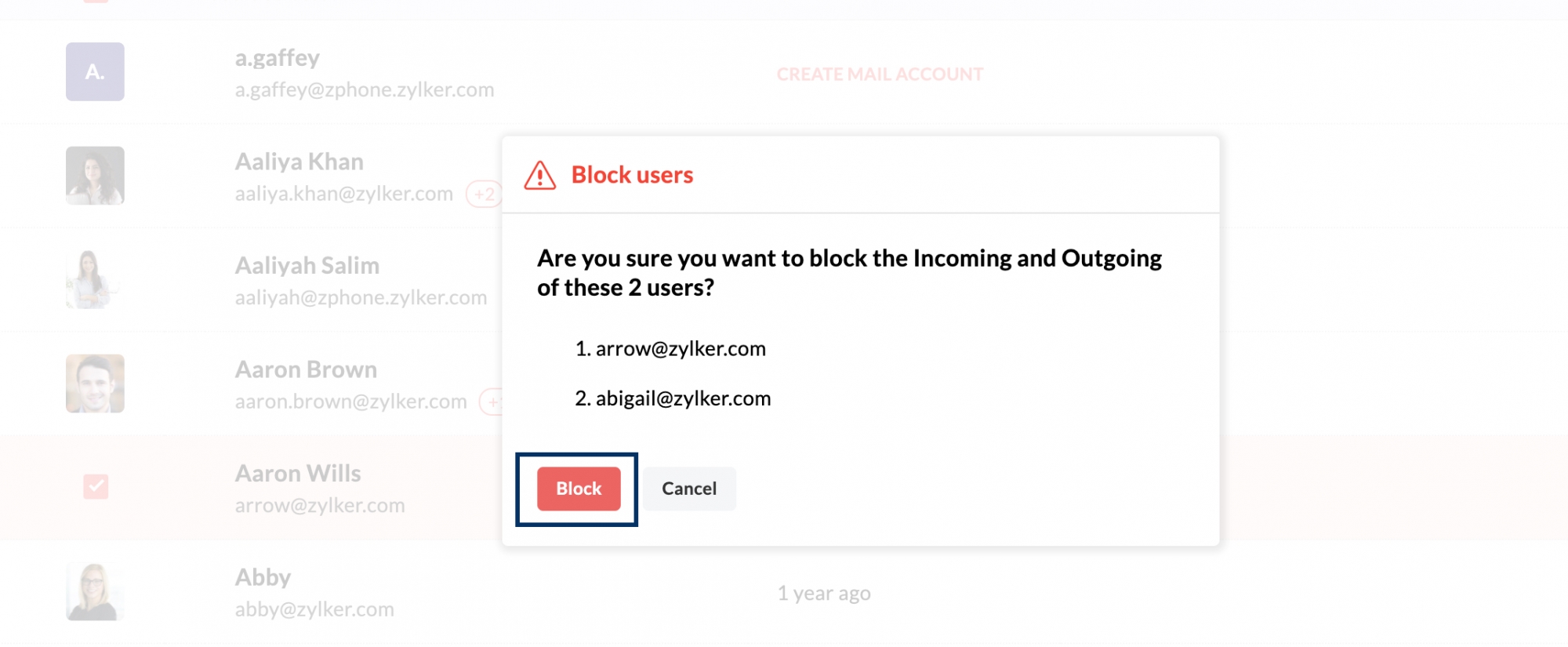Image resolution: width=1568 pixels, height=647 pixels.
Task: Open Aaliya Khan's profile photo
Action: pyautogui.click(x=95, y=176)
